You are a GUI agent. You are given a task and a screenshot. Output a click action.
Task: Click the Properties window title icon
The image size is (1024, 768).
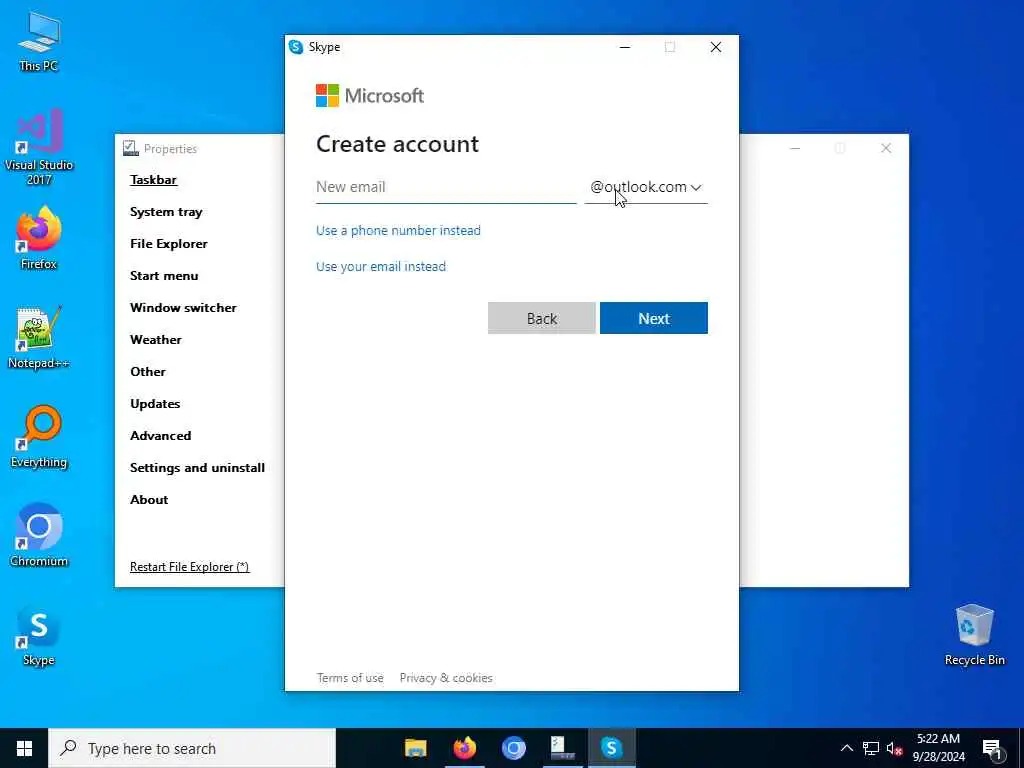(131, 148)
